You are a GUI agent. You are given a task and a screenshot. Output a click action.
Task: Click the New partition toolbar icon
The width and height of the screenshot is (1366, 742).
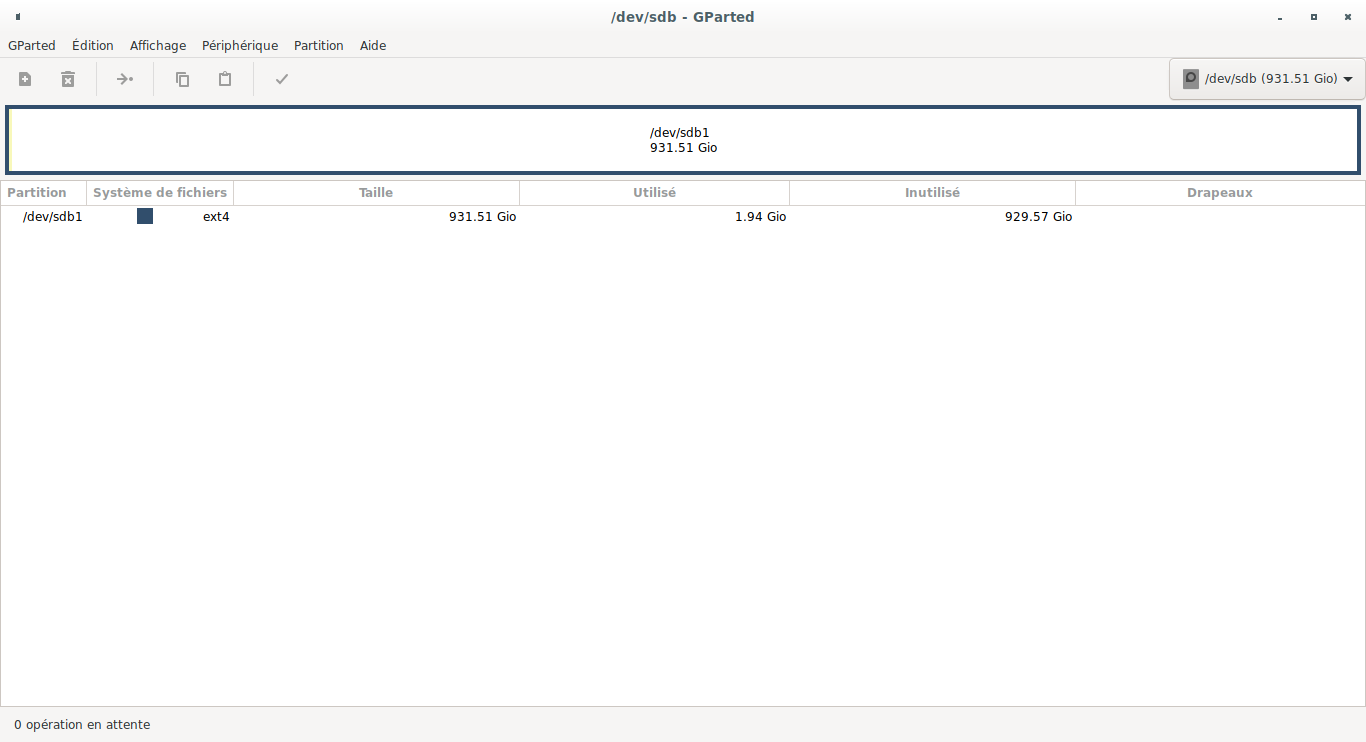25,79
